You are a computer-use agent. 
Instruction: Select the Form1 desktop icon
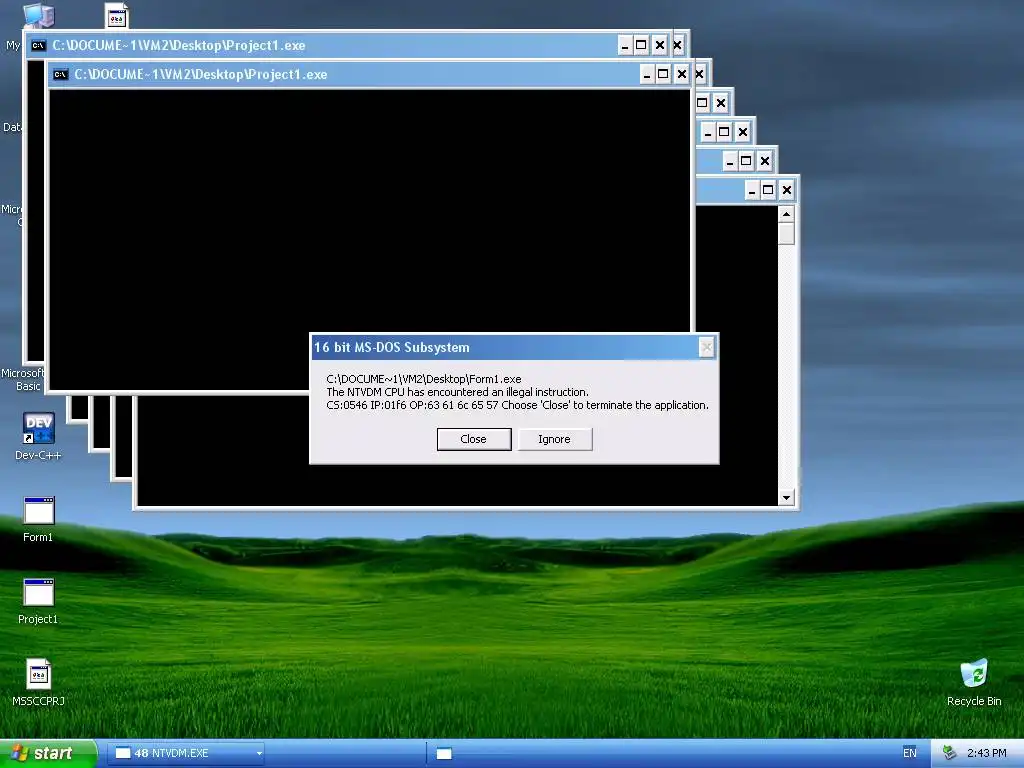coord(38,519)
